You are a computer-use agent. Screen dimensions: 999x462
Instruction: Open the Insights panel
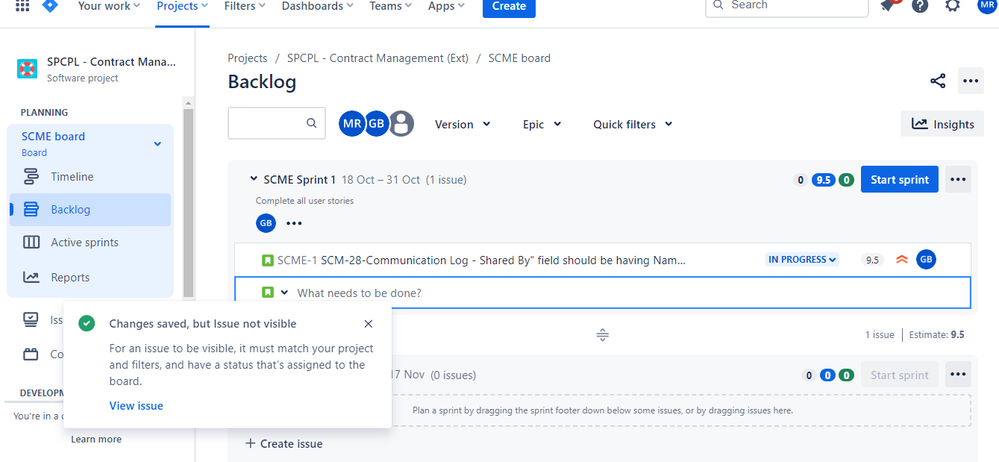pyautogui.click(x=942, y=124)
